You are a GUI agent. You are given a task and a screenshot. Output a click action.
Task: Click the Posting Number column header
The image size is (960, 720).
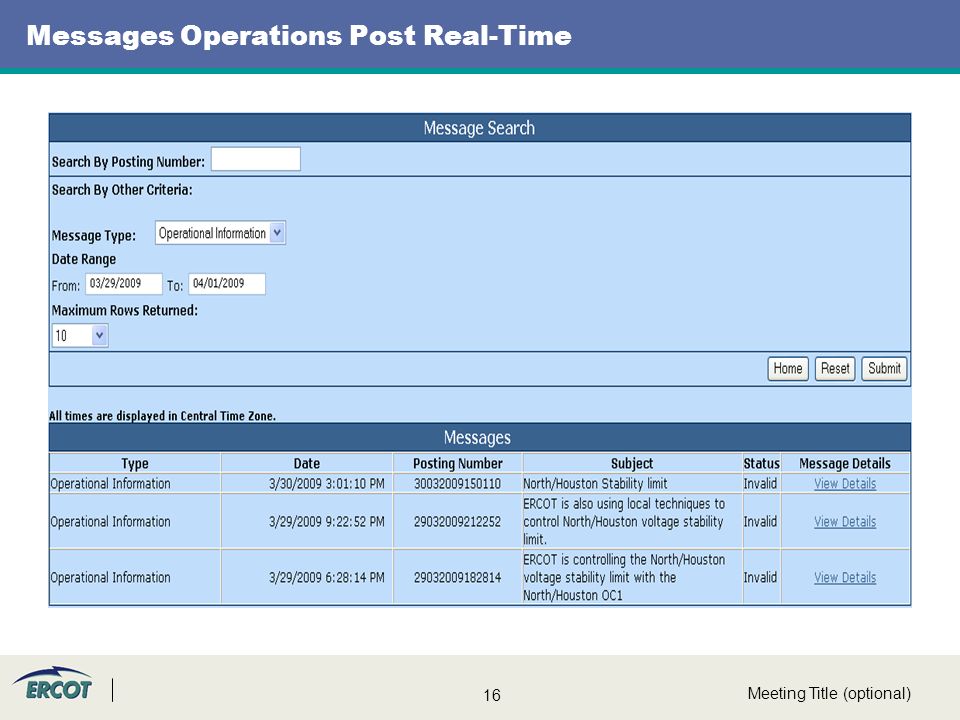(457, 463)
